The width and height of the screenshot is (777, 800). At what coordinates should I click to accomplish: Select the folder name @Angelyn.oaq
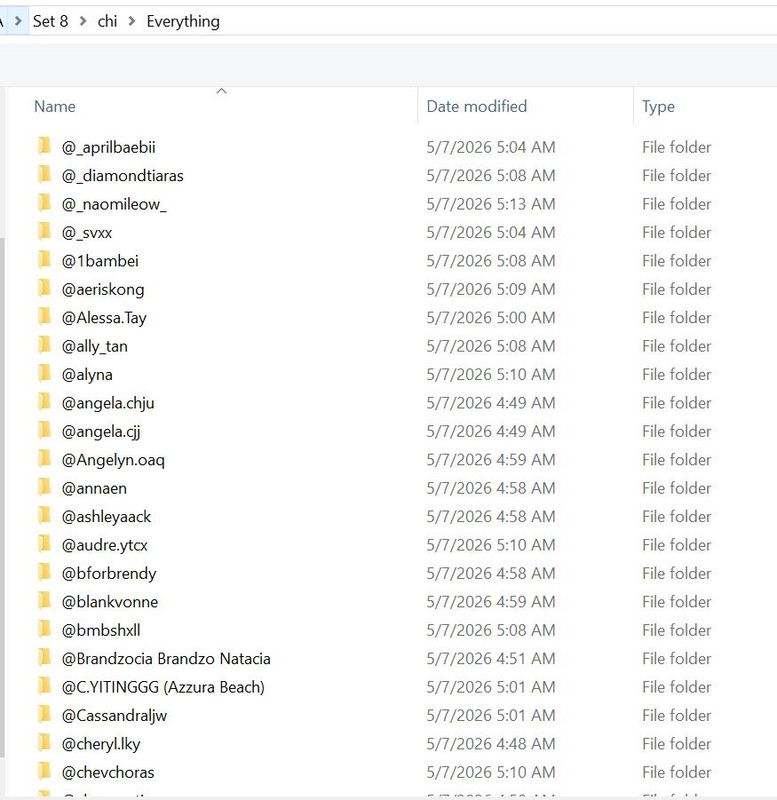pos(113,460)
